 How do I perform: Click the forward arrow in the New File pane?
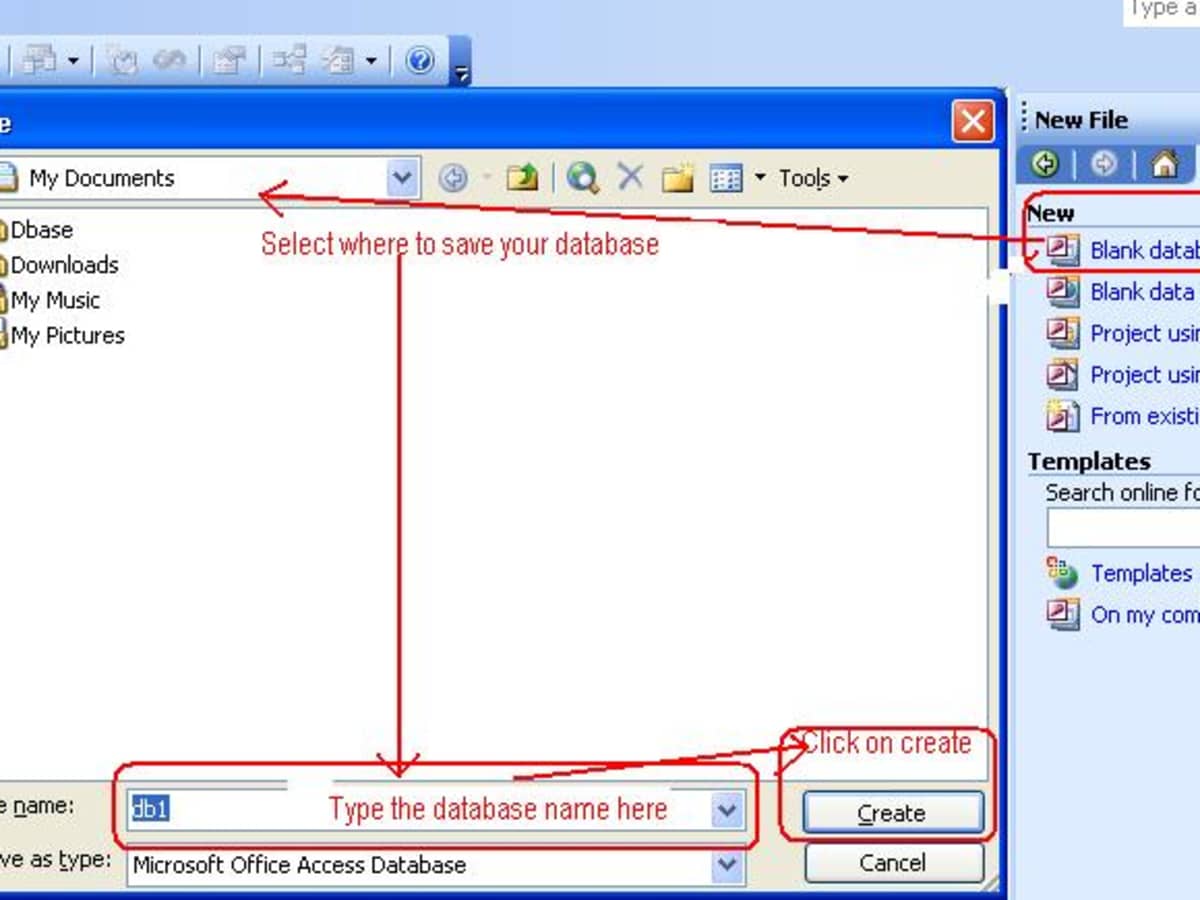coord(1104,165)
